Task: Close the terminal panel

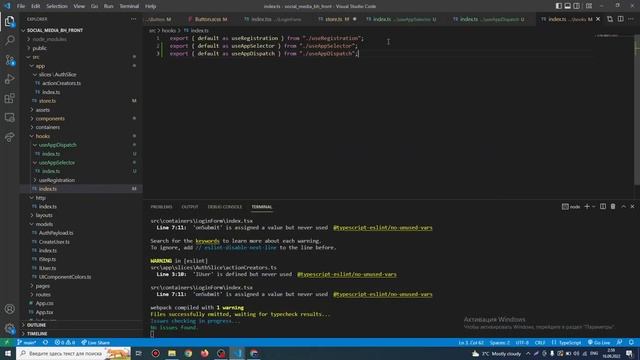Action: 633,207
